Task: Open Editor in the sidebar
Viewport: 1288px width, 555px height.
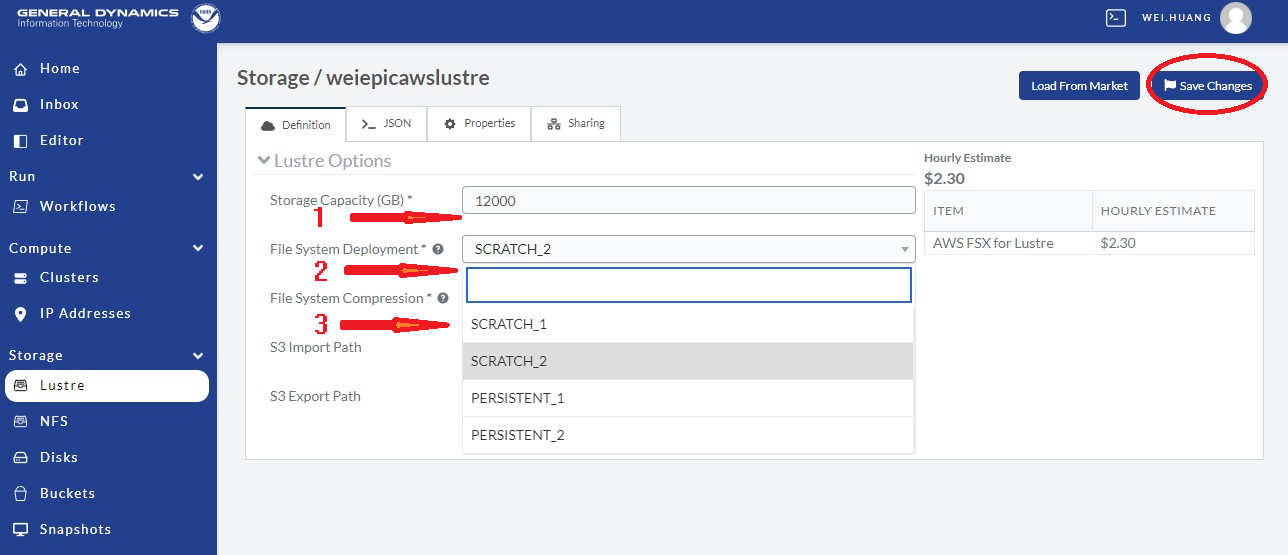Action: click(62, 141)
